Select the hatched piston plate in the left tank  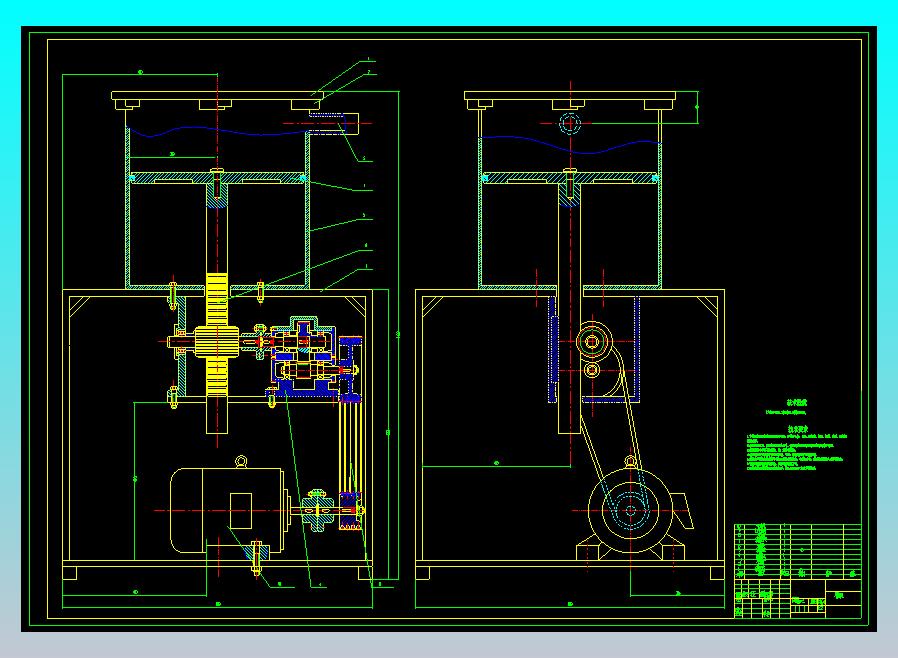pos(217,178)
